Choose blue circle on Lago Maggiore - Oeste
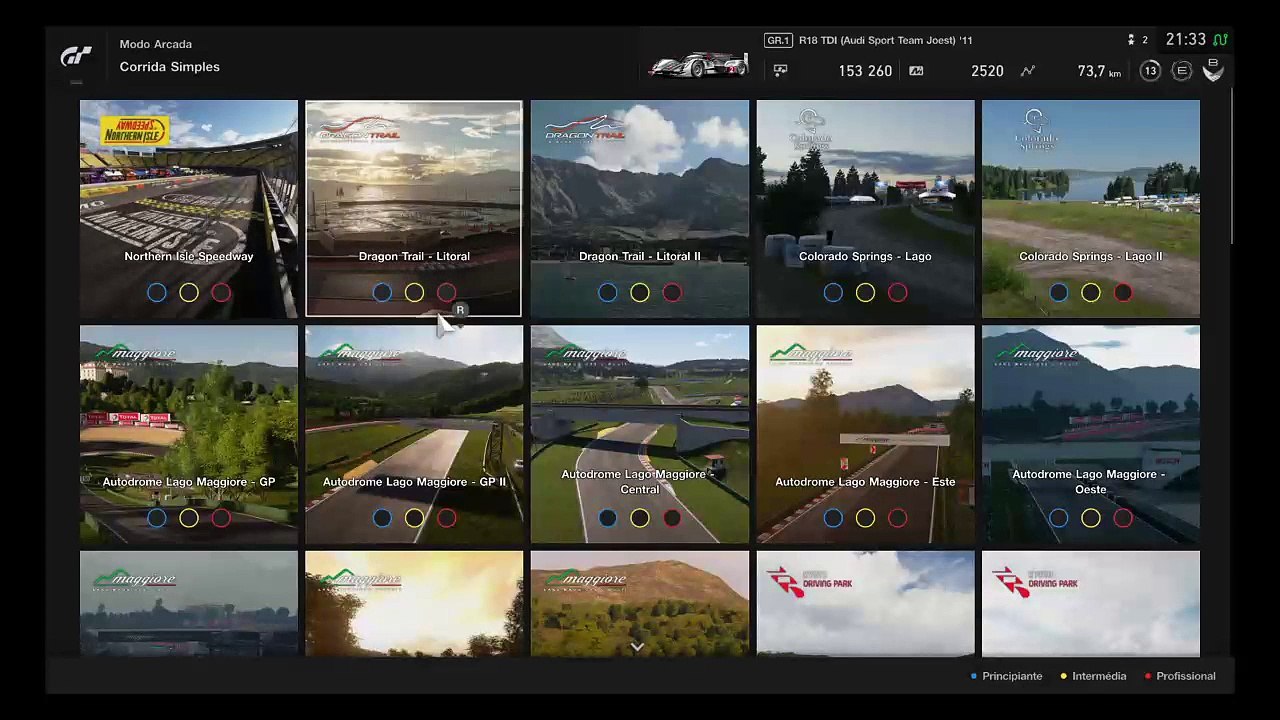Screen dimensions: 1280x720 click(x=1059, y=518)
